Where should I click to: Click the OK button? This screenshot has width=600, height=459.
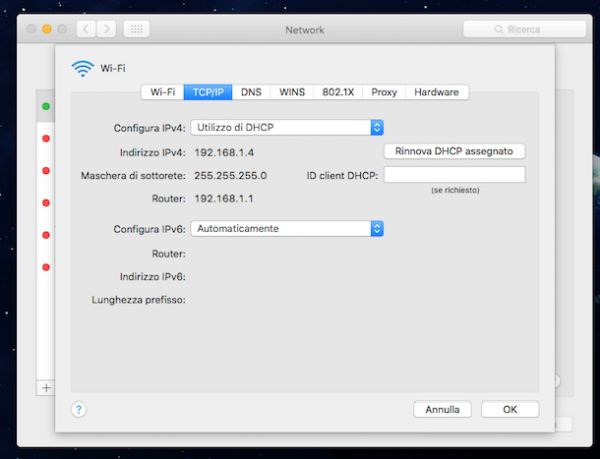point(510,409)
